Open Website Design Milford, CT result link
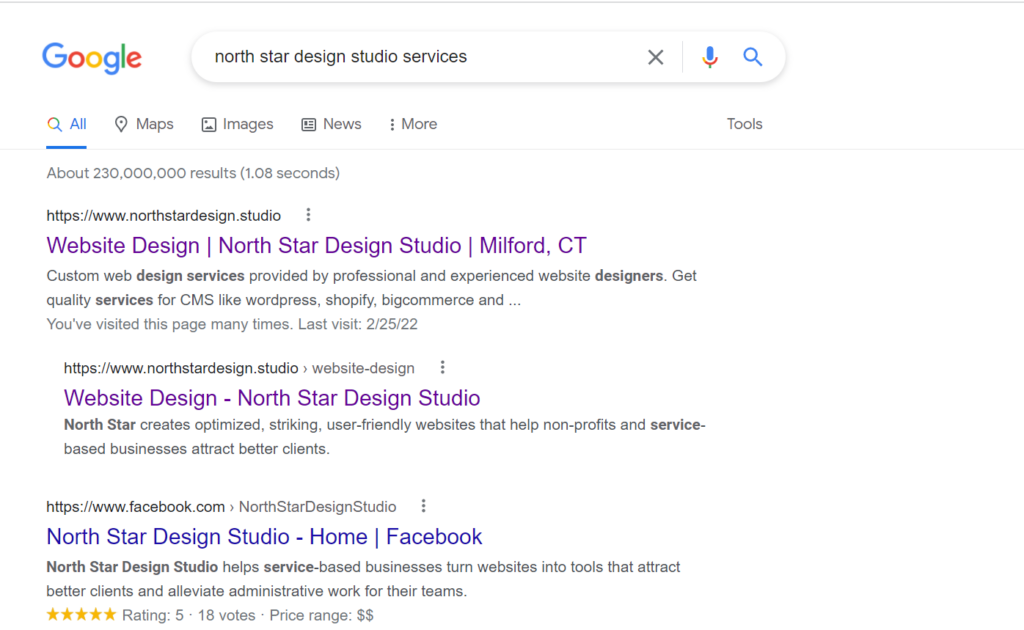Viewport: 1024px width, 630px height. [317, 245]
